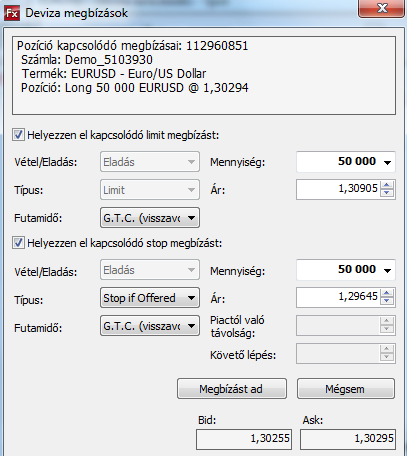This screenshot has height=456, width=407.
Task: Increase the limit order price with up arrow
Action: (387, 185)
